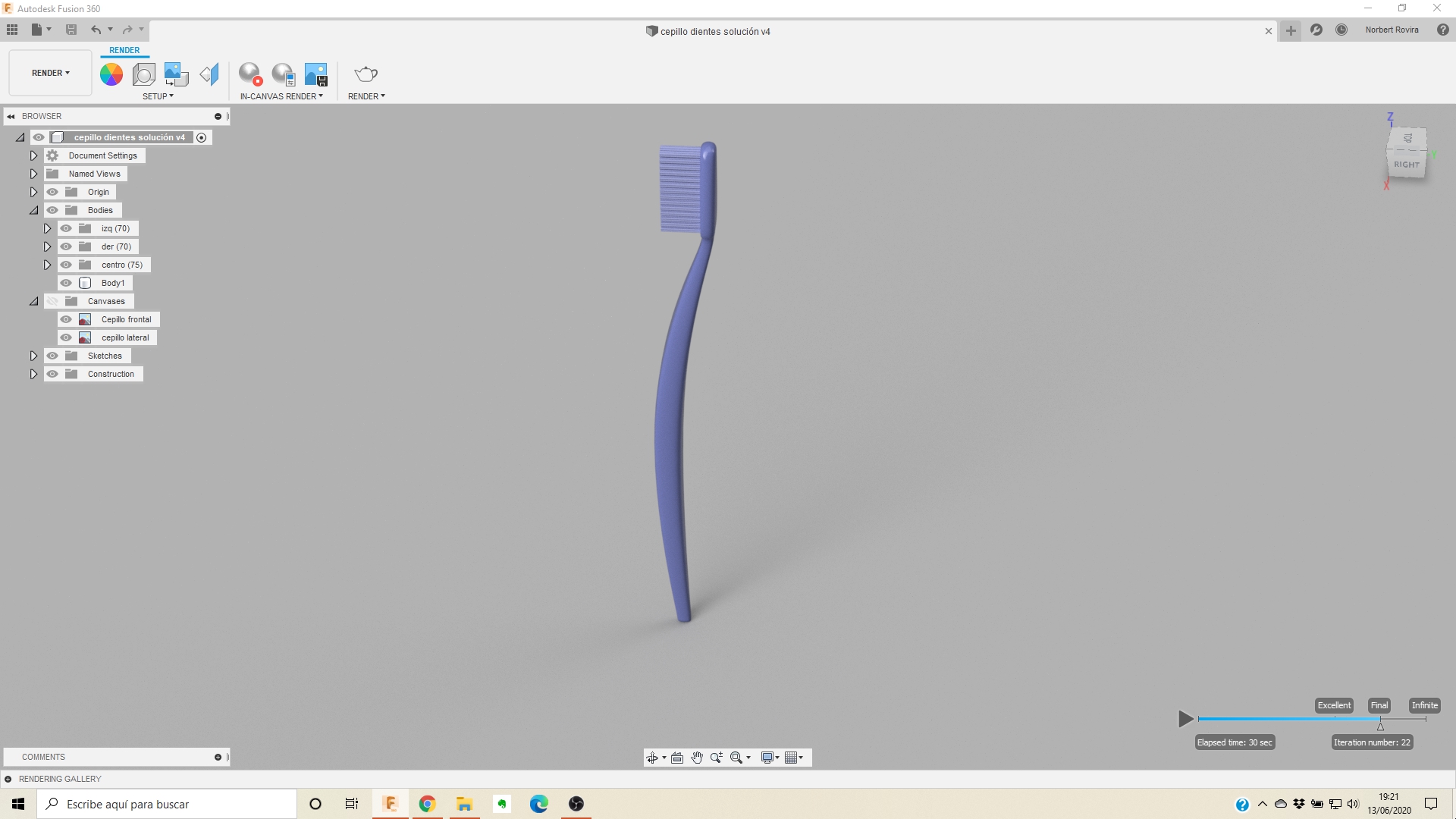This screenshot has height=819, width=1456.
Task: Open the RENDER workspace dropdown
Action: pyautogui.click(x=50, y=73)
